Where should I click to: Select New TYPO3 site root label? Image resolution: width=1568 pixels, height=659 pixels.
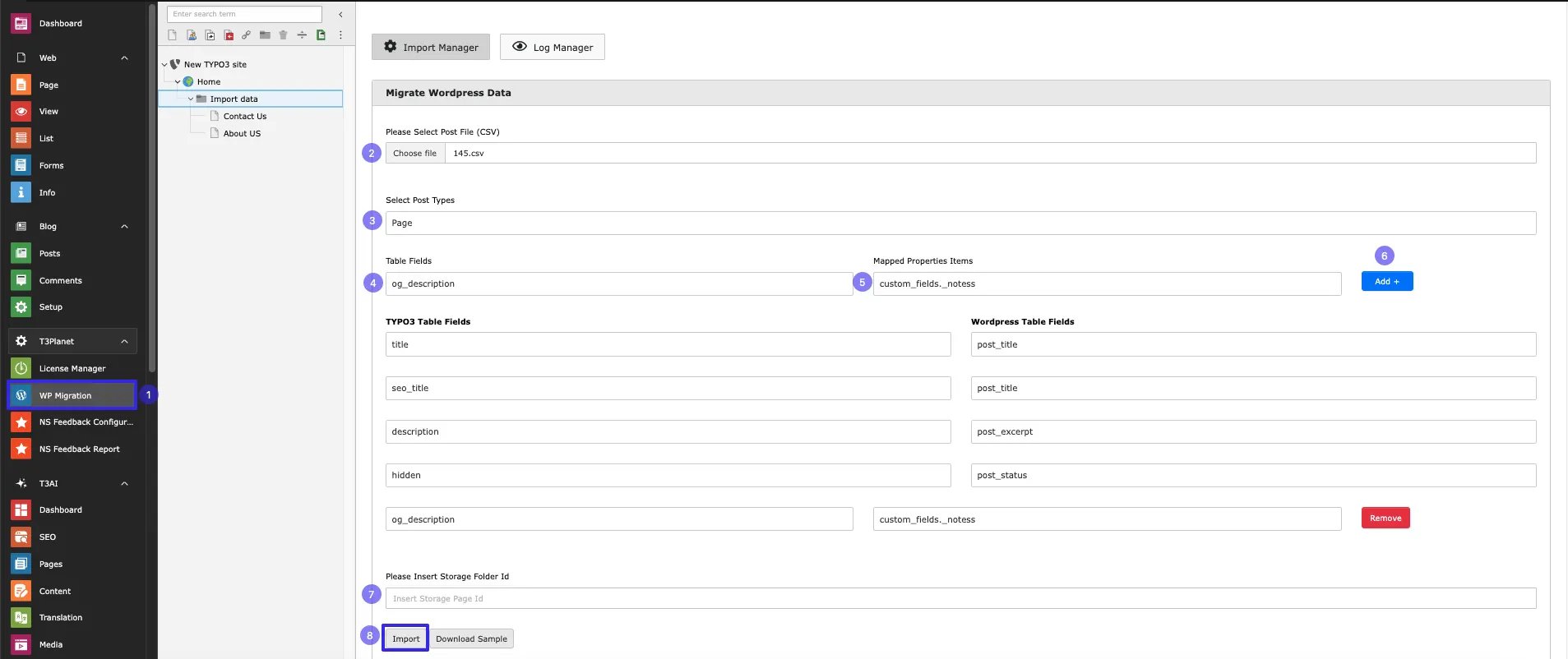215,64
